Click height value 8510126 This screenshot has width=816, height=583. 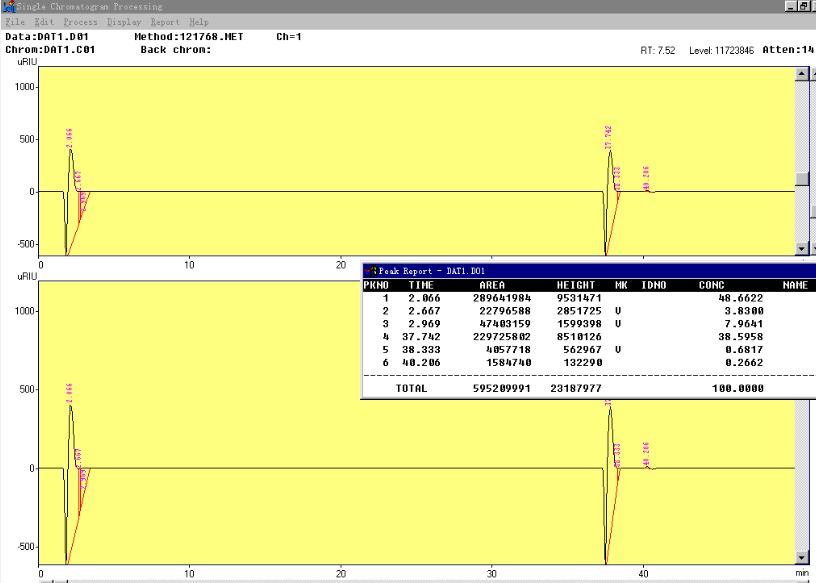pyautogui.click(x=579, y=337)
